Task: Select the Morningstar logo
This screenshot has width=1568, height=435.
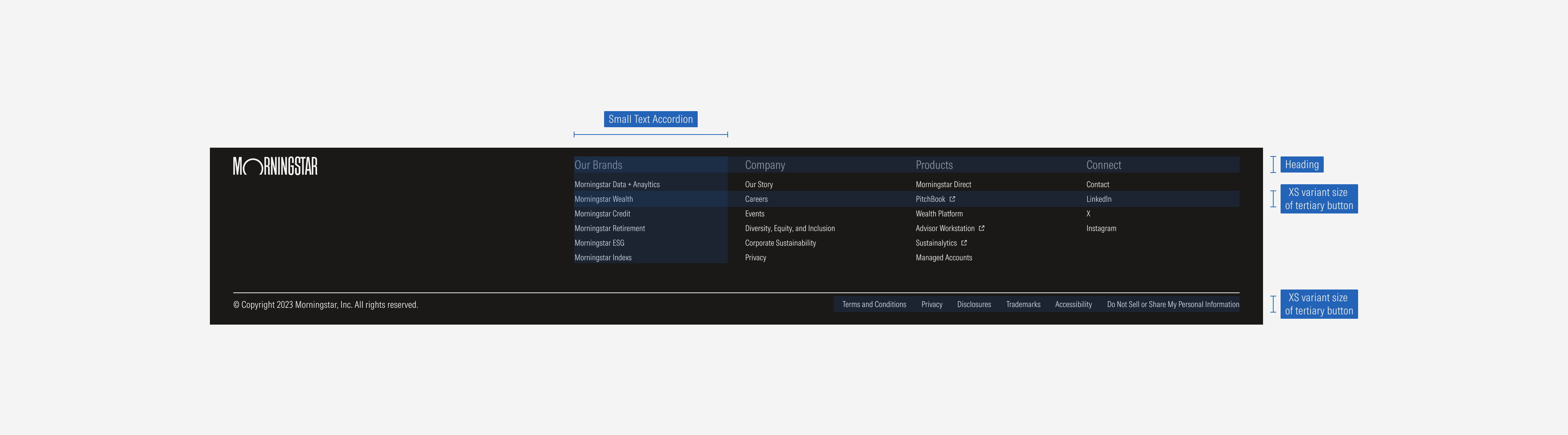Action: 275,166
